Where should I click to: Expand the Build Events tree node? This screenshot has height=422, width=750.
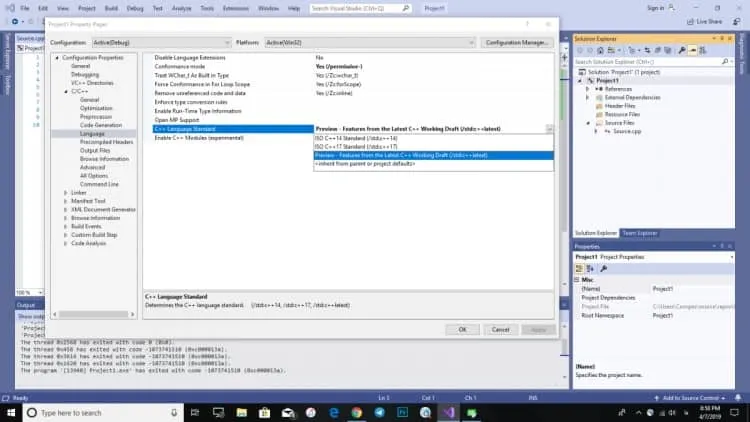tap(66, 227)
